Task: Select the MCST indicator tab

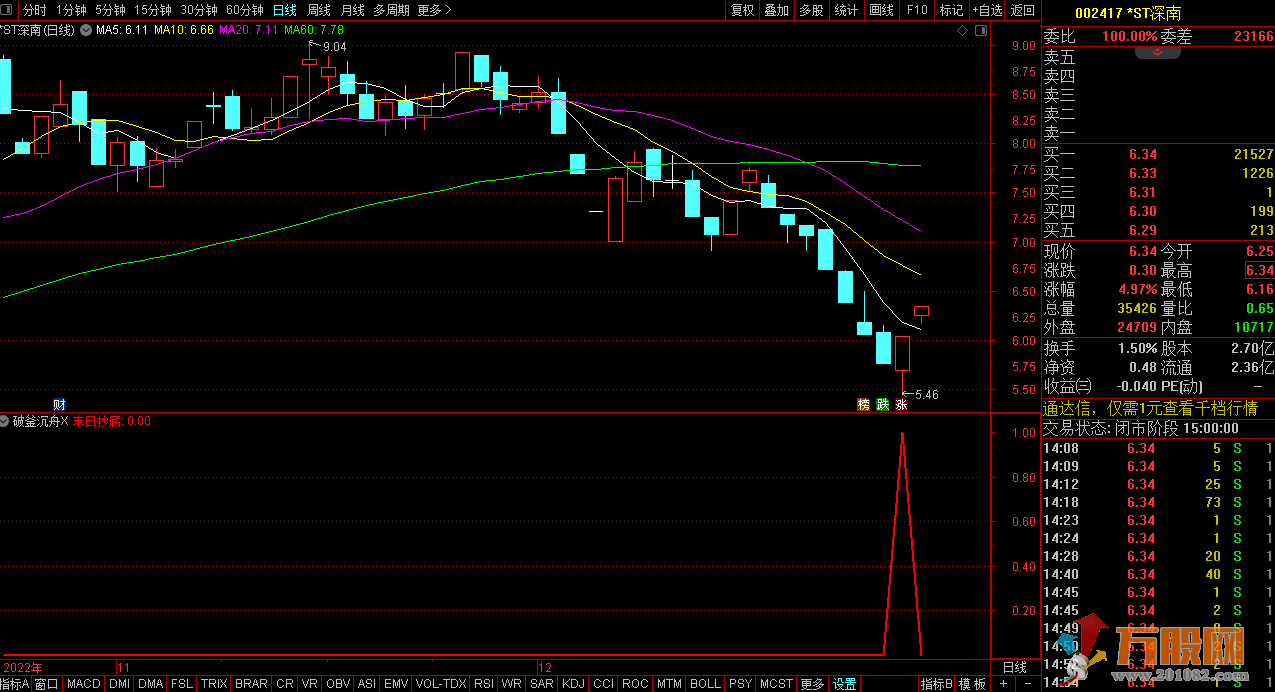Action: 776,684
